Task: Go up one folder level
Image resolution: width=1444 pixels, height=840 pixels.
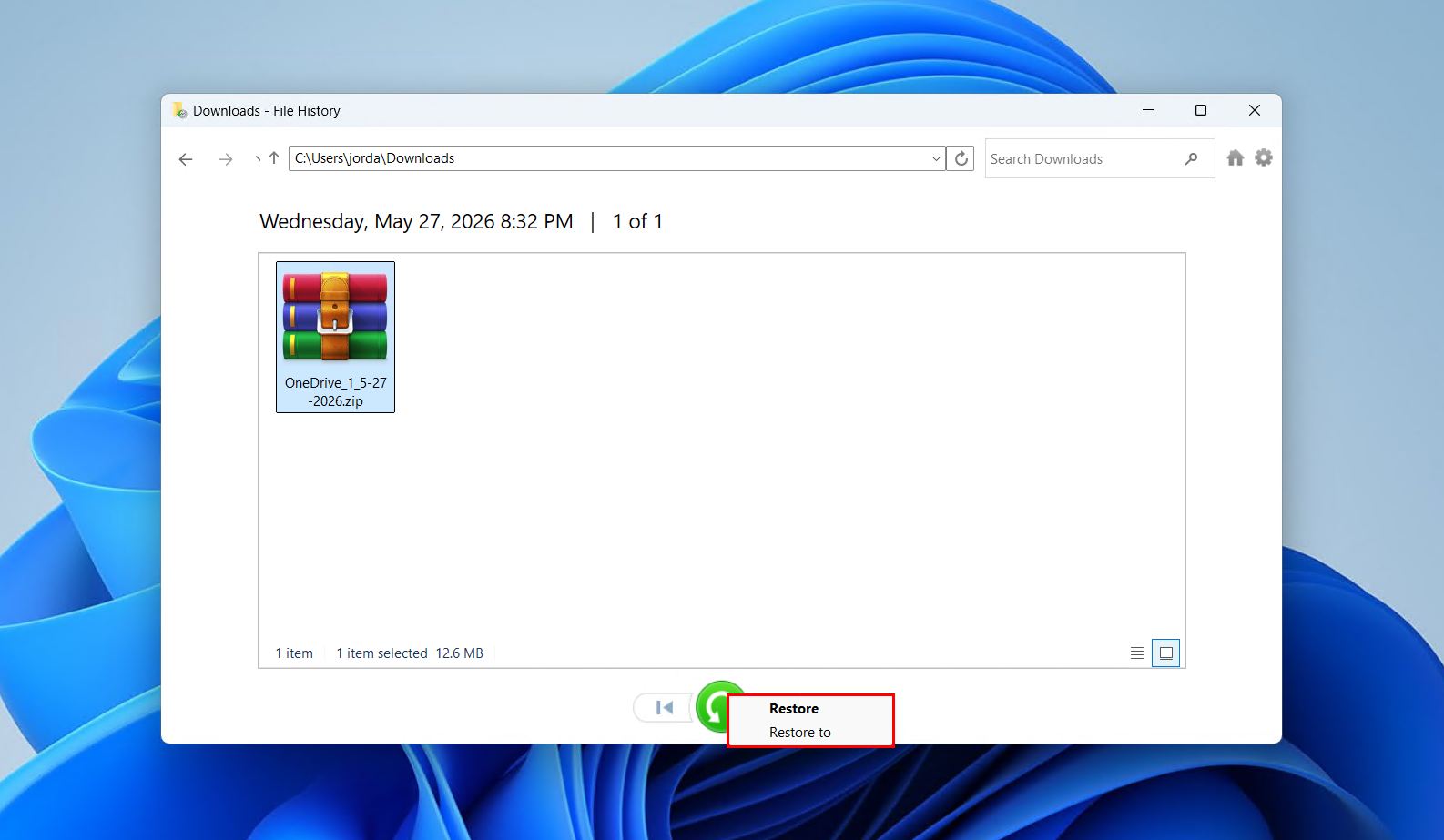Action: (273, 158)
